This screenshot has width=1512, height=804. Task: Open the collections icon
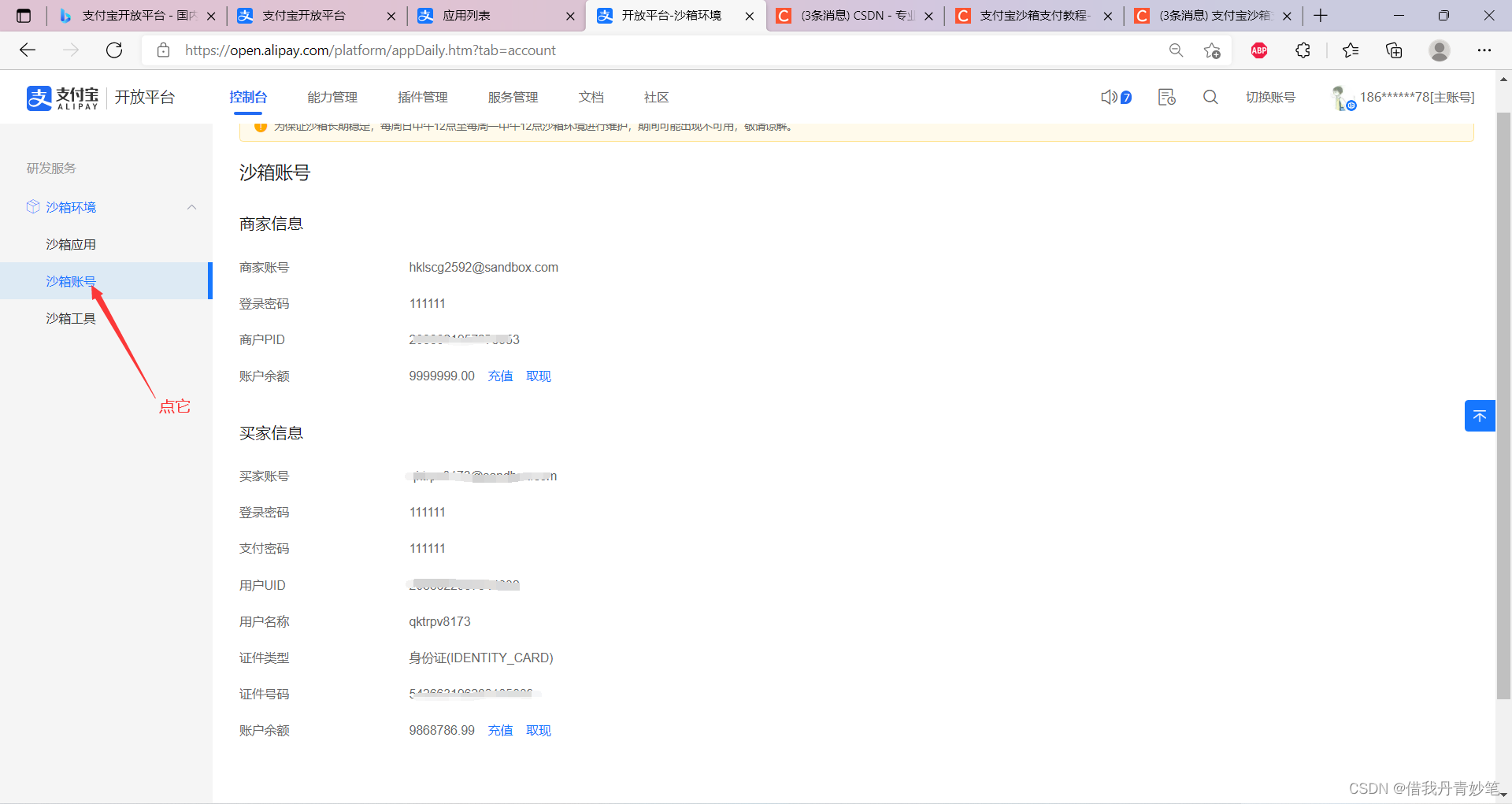(1394, 50)
